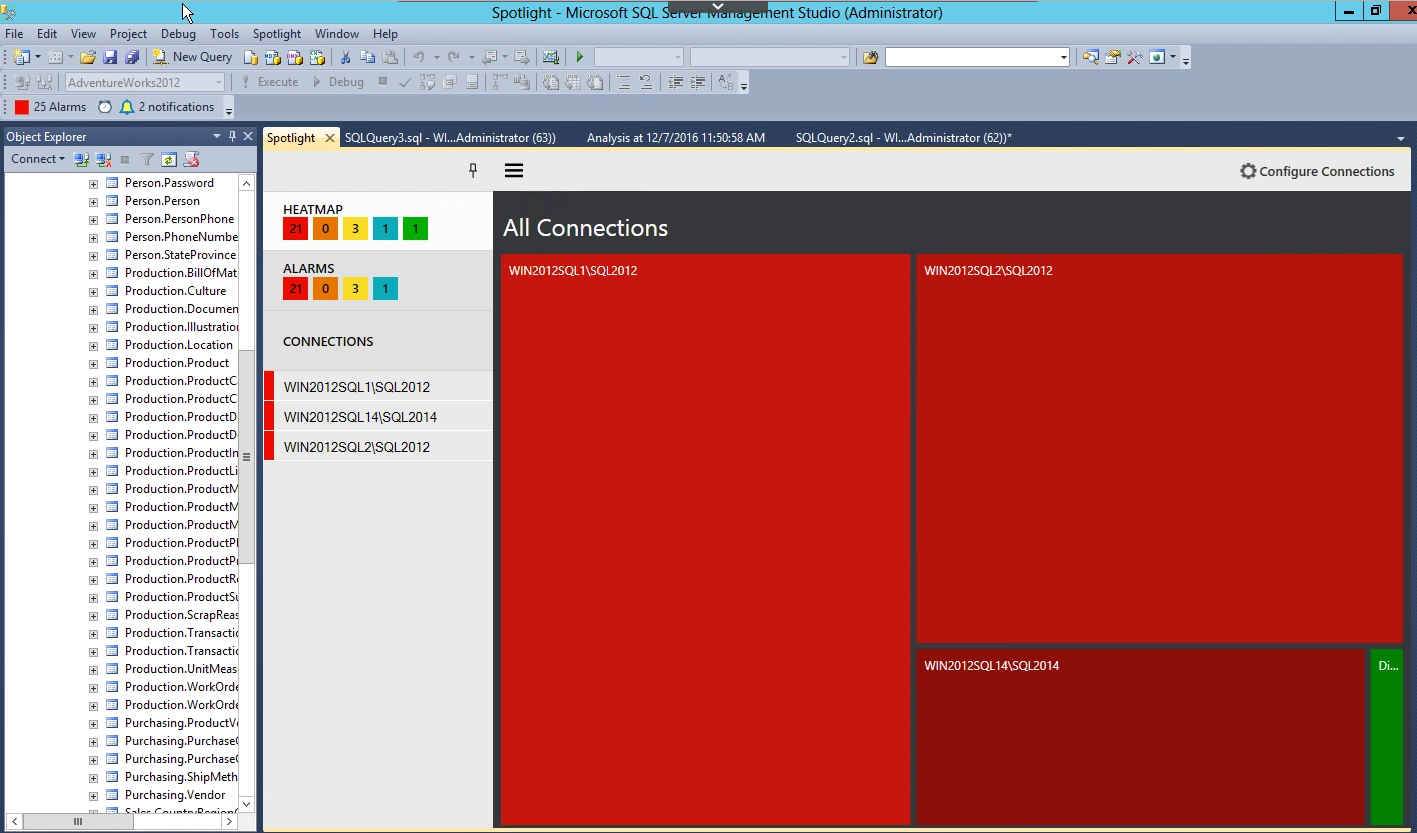Open the Connect dropdown in Object Explorer
1417x833 pixels.
click(37, 159)
